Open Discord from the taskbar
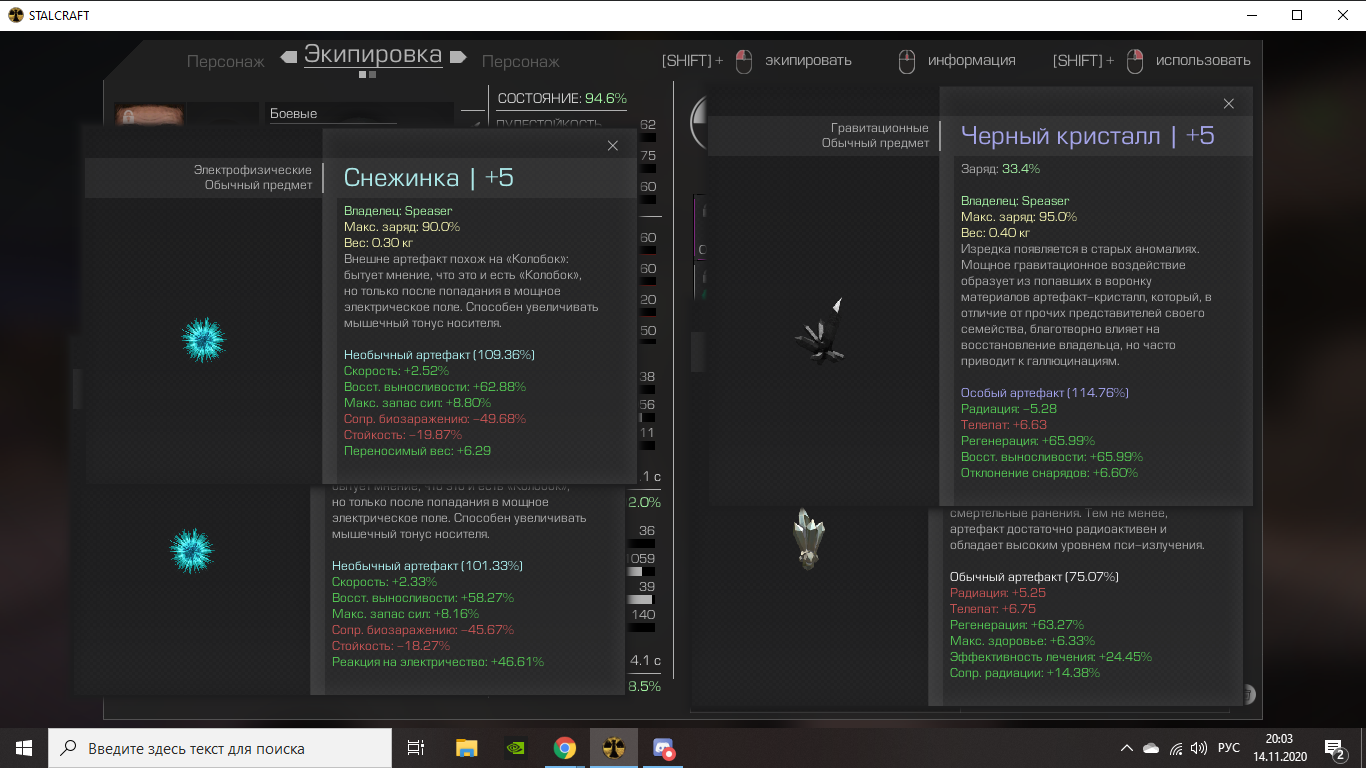Screen dimensions: 1366x768 click(662, 748)
